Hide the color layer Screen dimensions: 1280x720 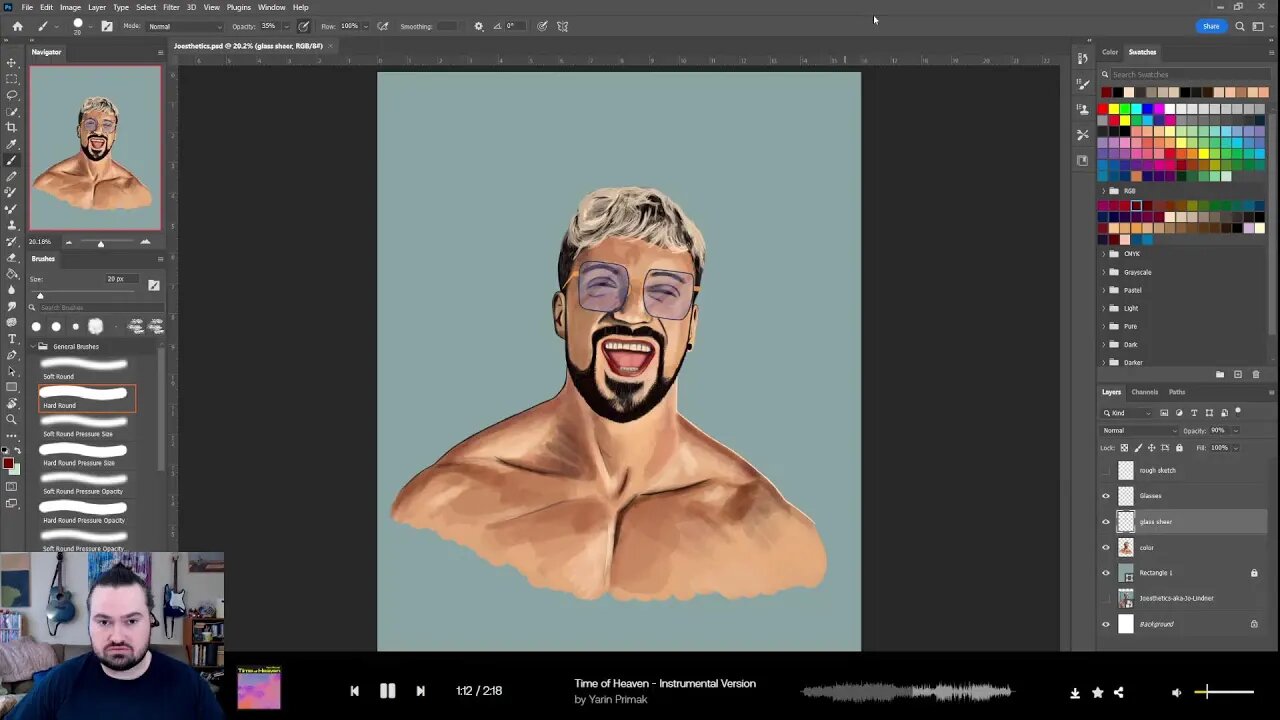click(1106, 547)
